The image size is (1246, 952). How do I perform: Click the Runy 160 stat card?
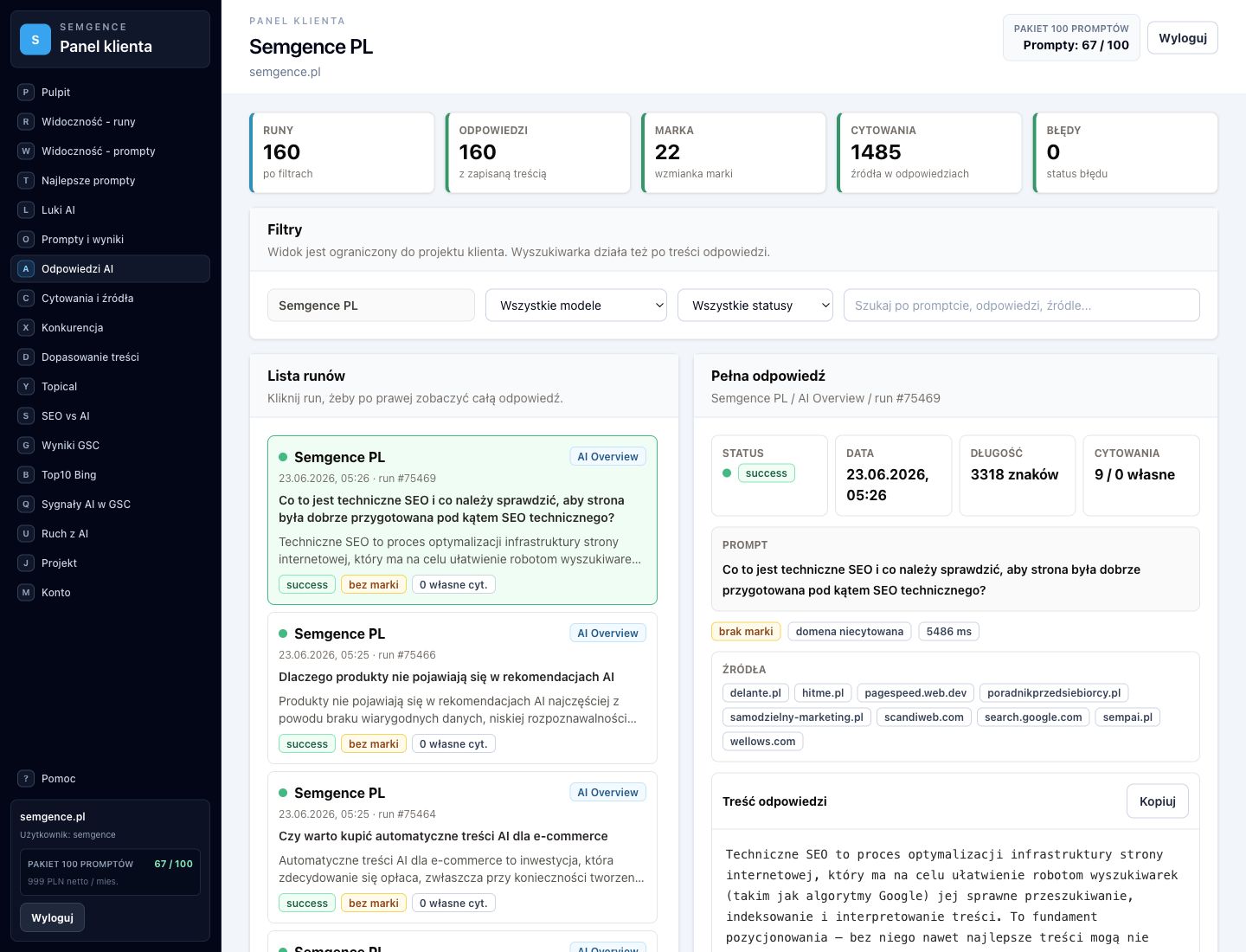coord(342,152)
